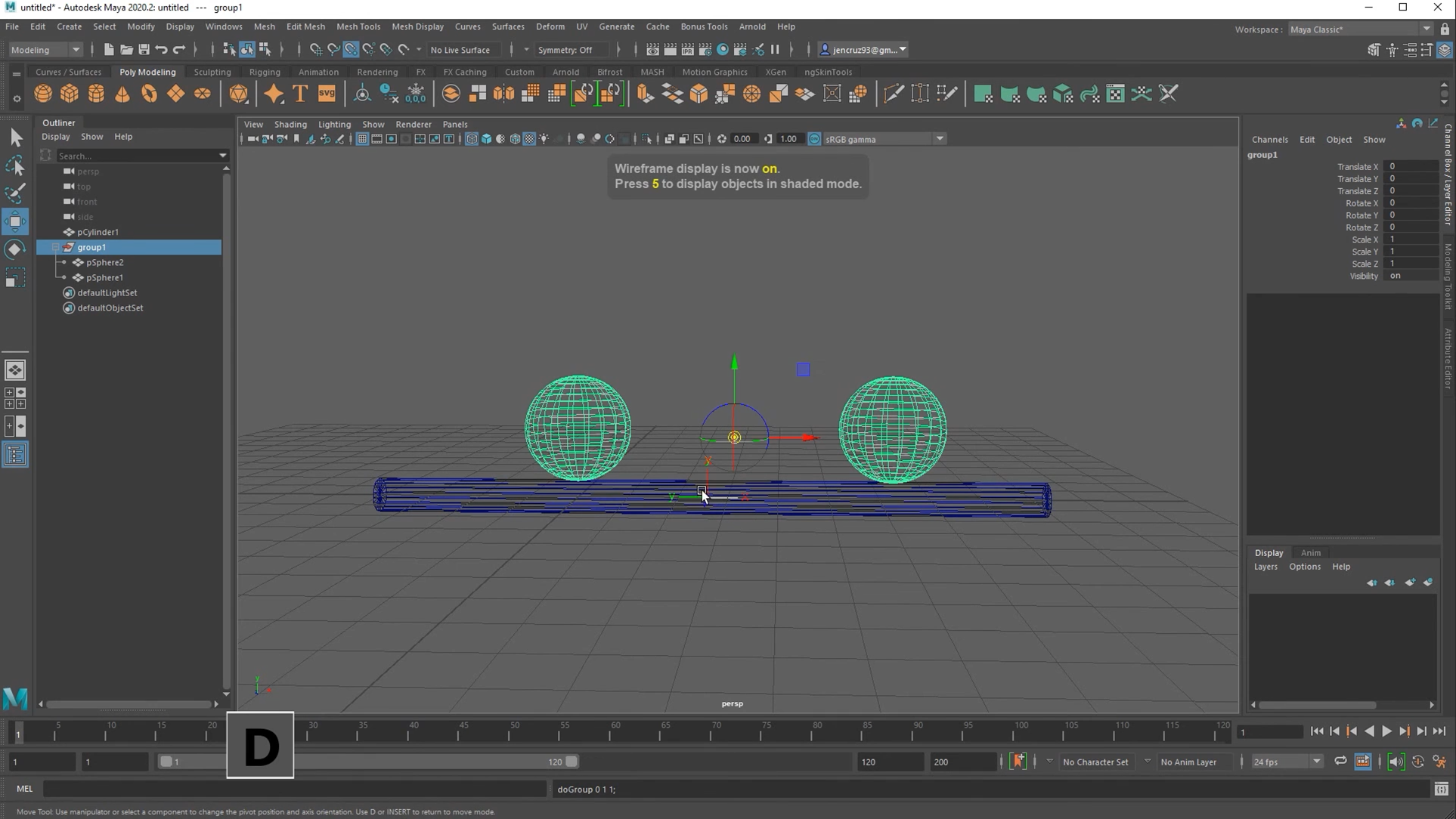
Task: Select the Rotate tool in toolbox
Action: pos(14,249)
